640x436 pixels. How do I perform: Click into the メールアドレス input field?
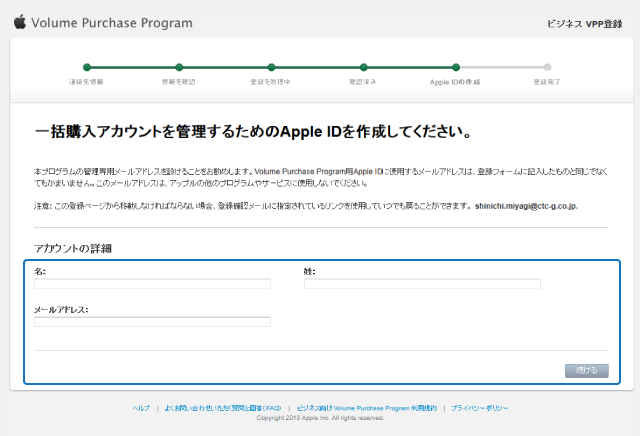(x=152, y=322)
